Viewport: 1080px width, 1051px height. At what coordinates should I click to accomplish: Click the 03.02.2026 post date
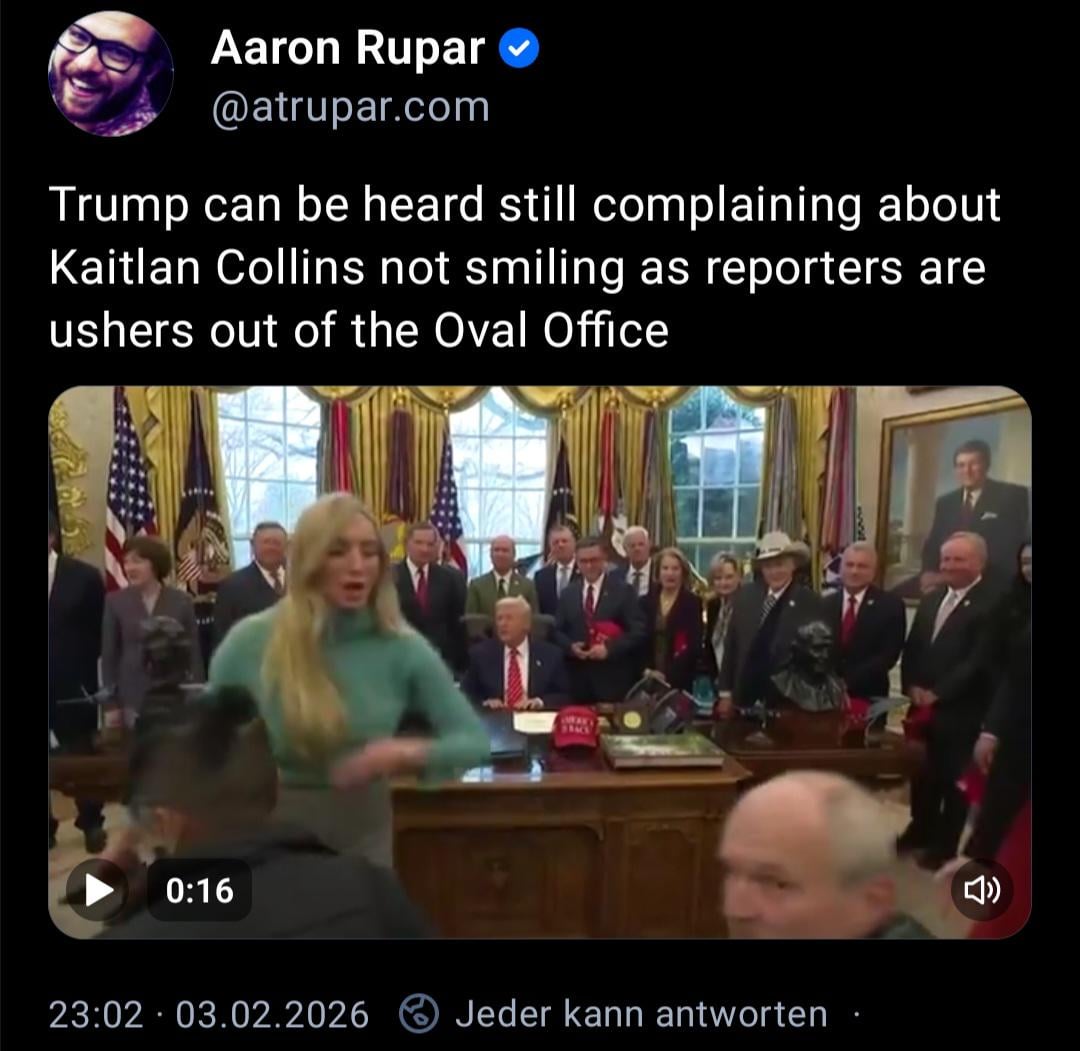(272, 1014)
